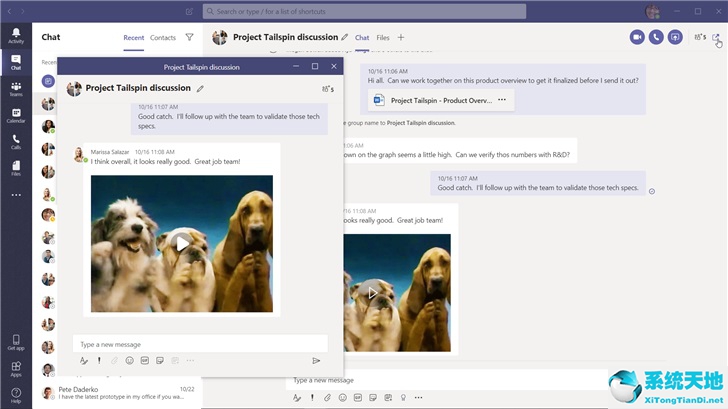This screenshot has height=409, width=728.
Task: Open profile picture menu at top right
Action: 652,11
